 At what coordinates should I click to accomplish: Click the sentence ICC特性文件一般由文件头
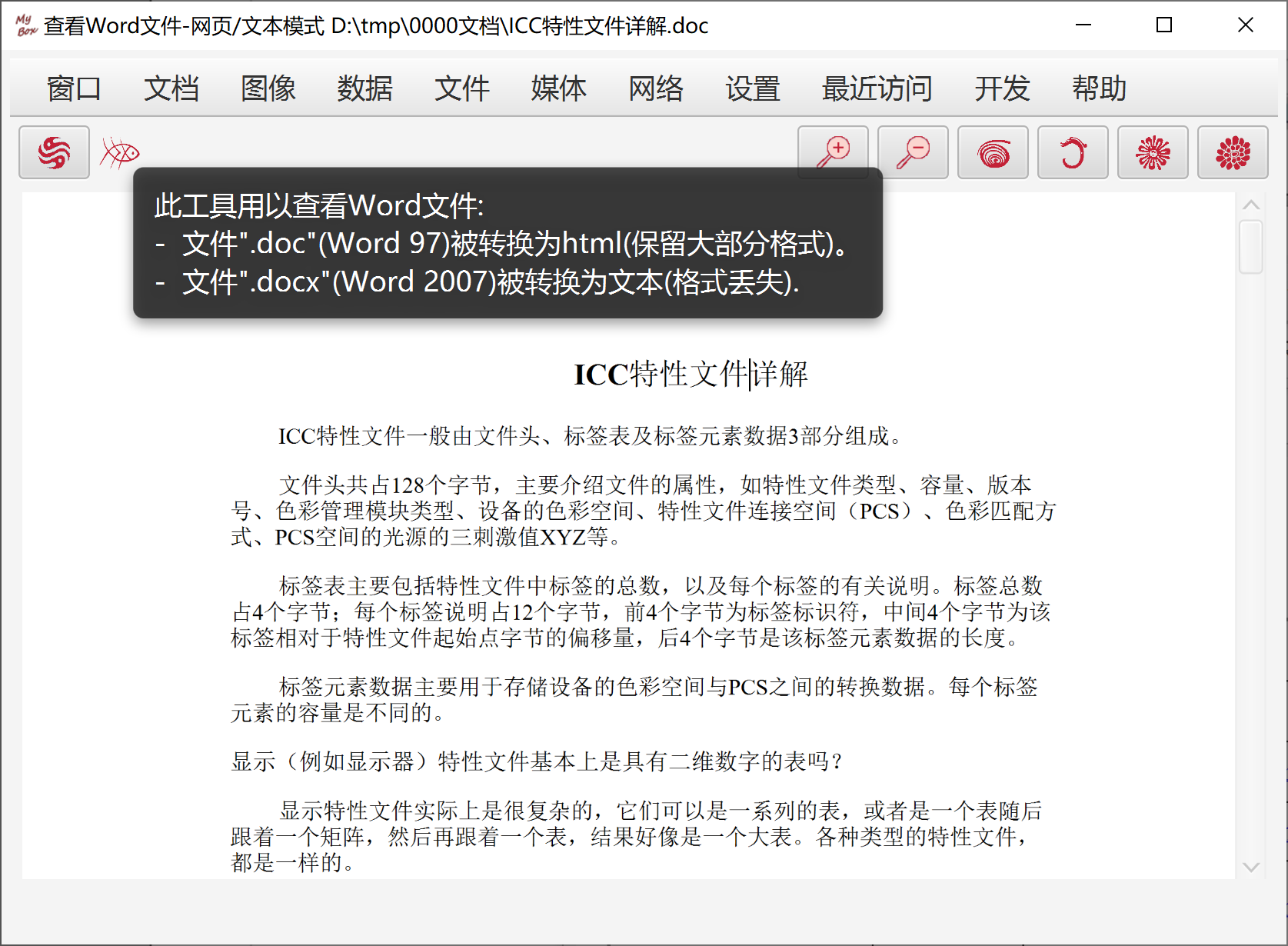(x=589, y=436)
